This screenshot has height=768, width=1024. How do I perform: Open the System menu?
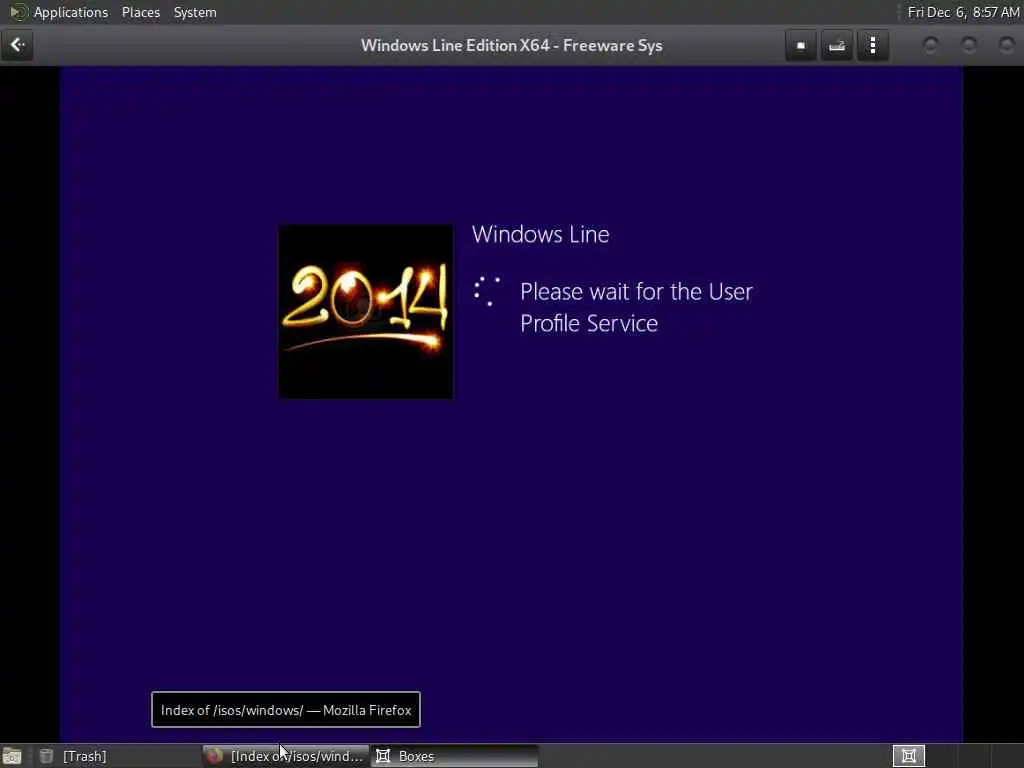tap(195, 12)
